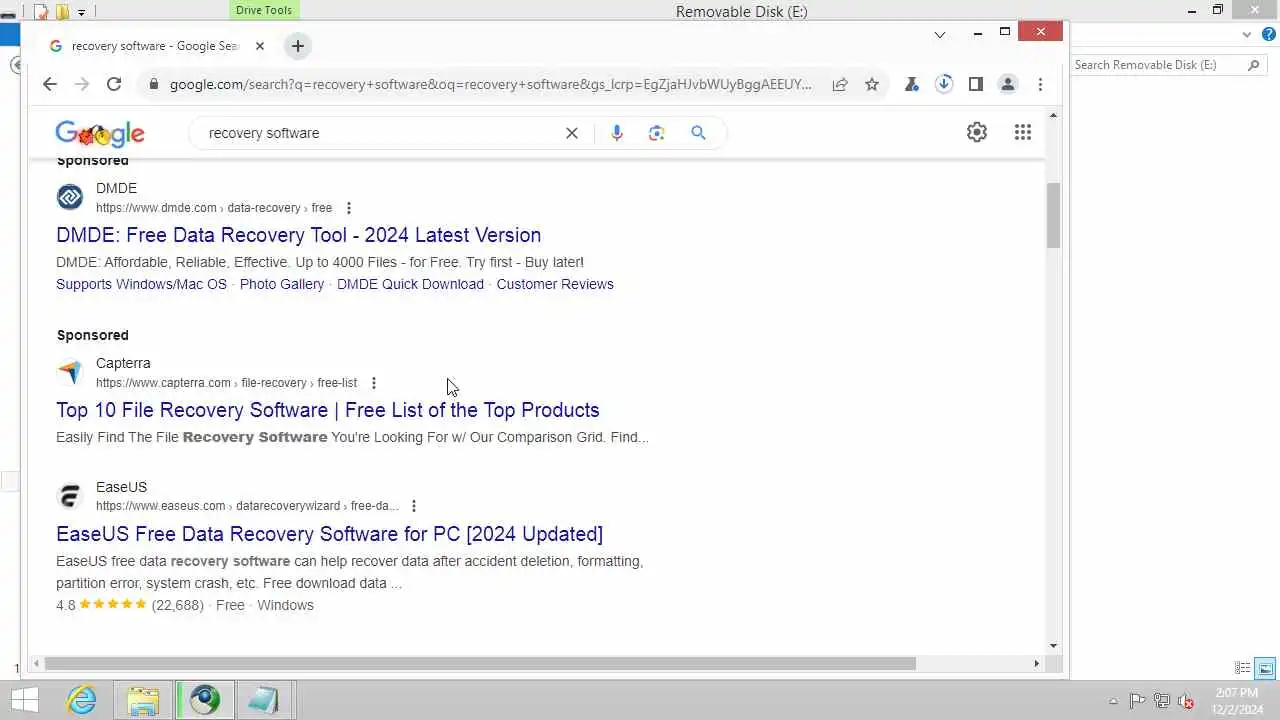Open a new Chrome tab

[x=297, y=46]
